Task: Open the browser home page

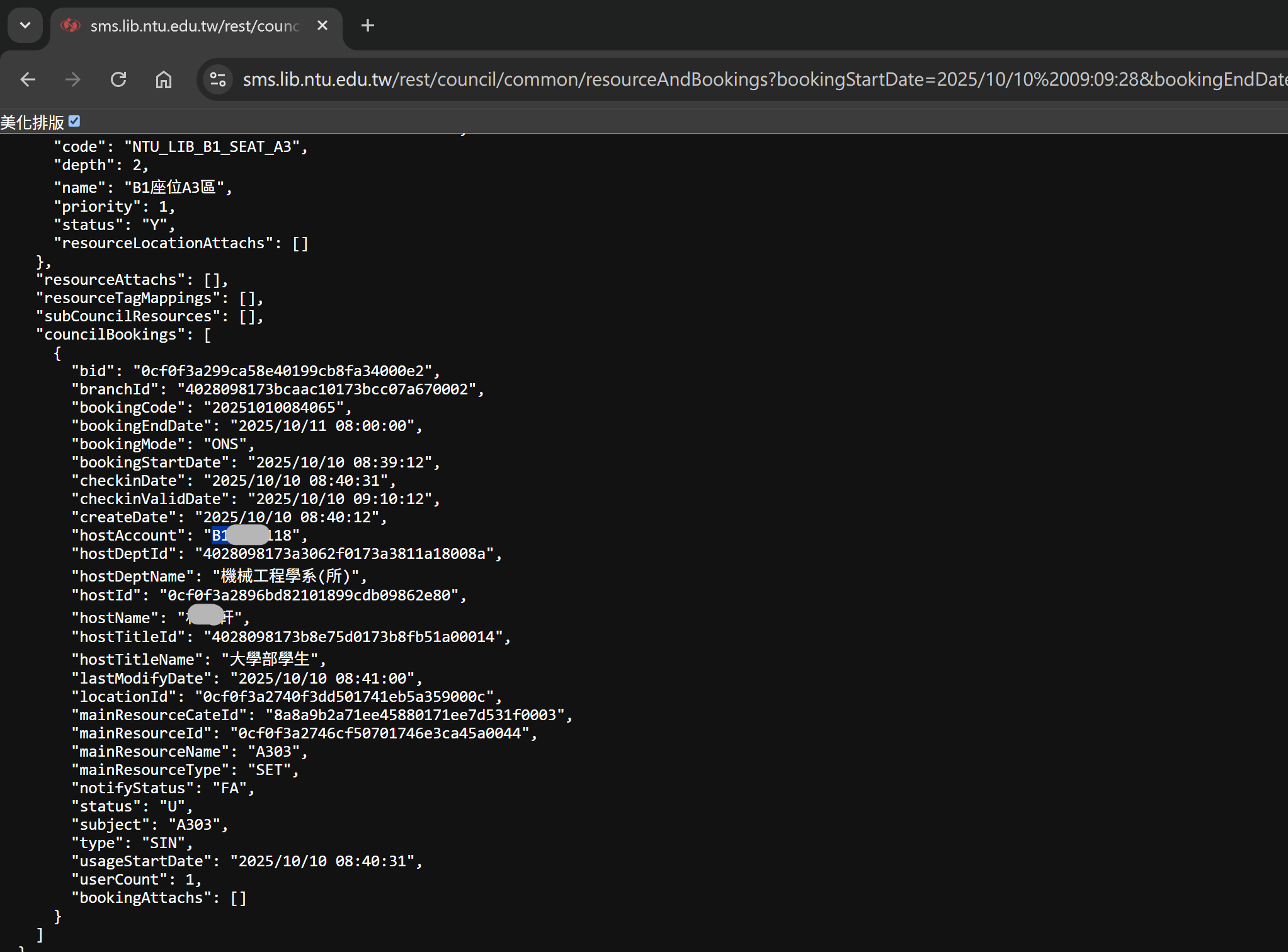Action: (x=164, y=79)
